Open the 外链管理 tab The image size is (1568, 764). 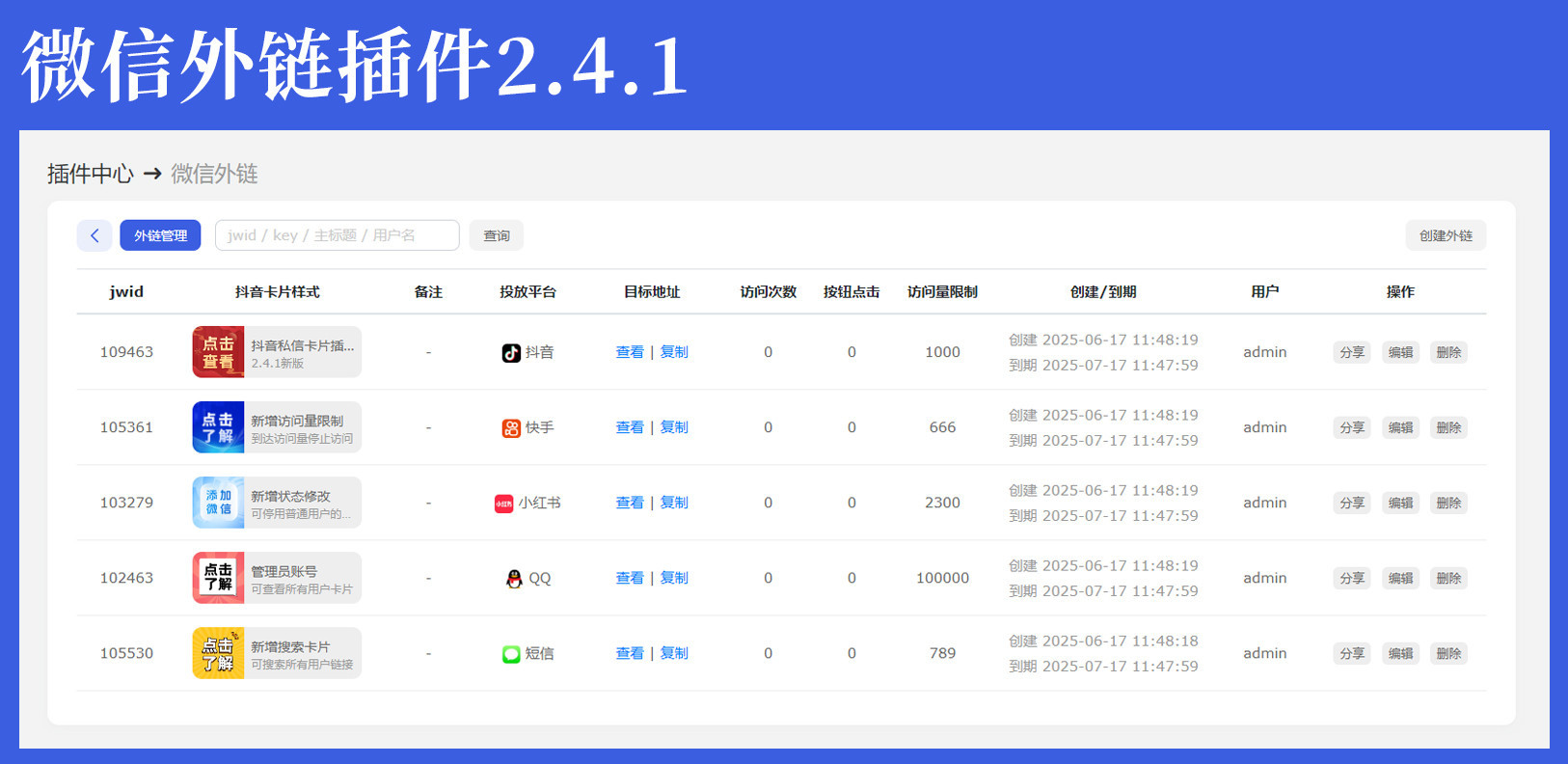coord(160,235)
